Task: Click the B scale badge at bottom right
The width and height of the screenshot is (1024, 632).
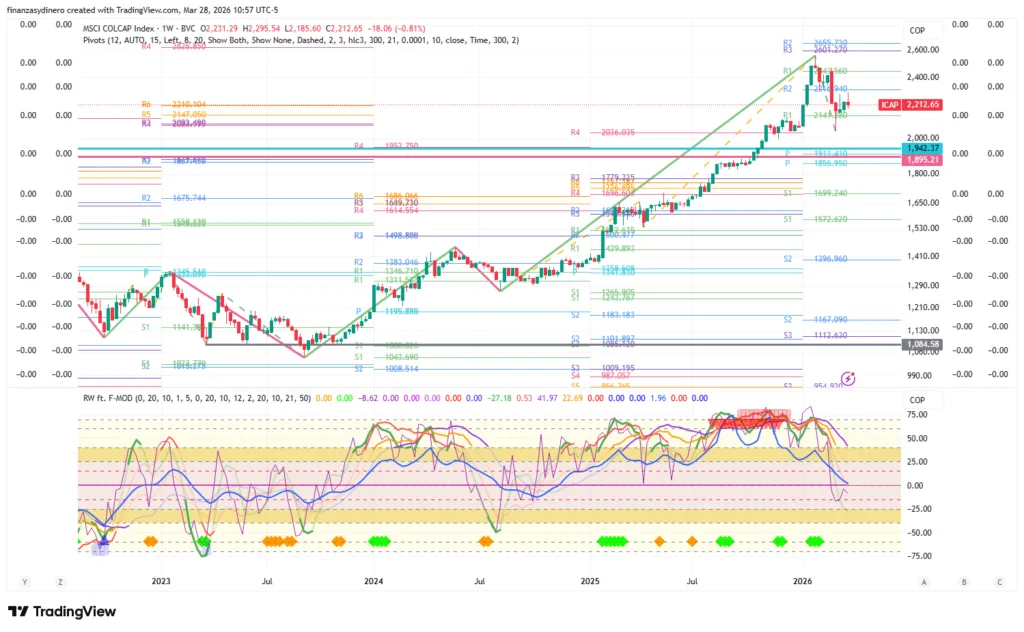Action: tap(963, 581)
